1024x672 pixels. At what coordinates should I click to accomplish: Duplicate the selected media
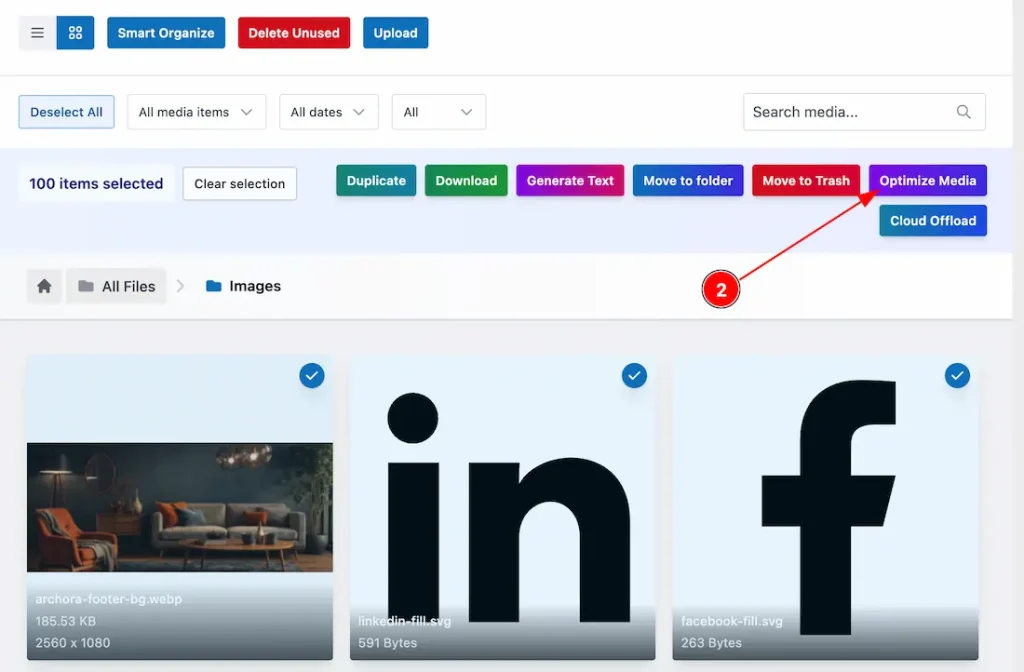[x=376, y=180]
